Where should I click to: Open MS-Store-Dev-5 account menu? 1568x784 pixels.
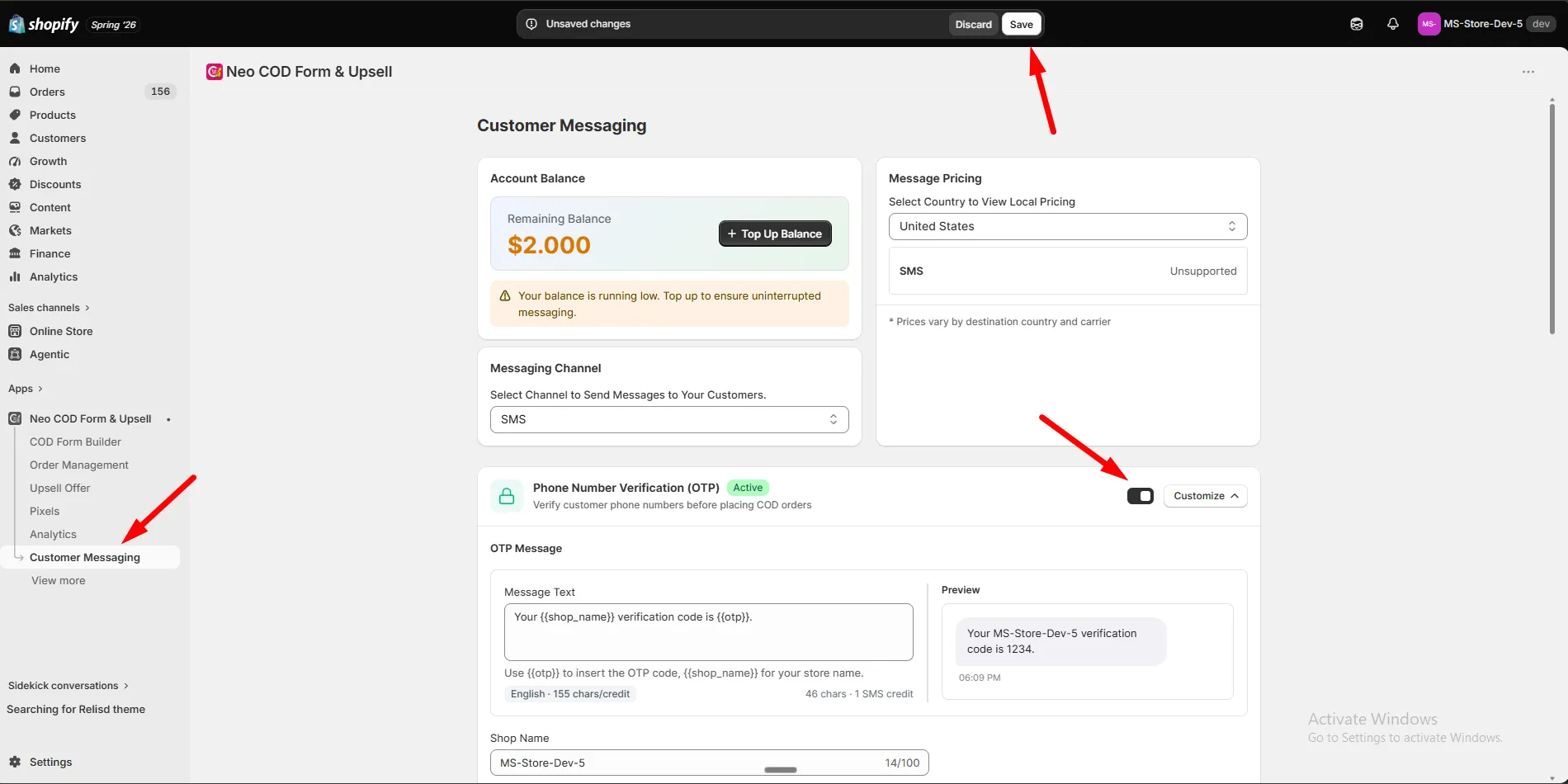(1487, 24)
